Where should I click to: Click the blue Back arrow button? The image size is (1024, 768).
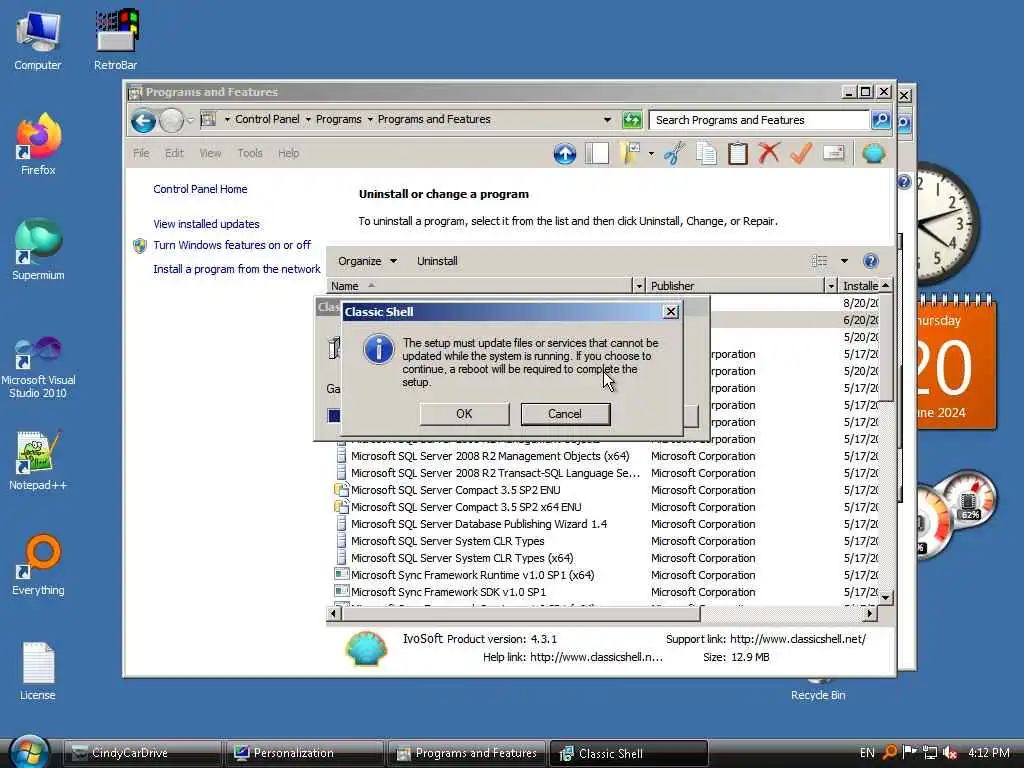coord(144,121)
